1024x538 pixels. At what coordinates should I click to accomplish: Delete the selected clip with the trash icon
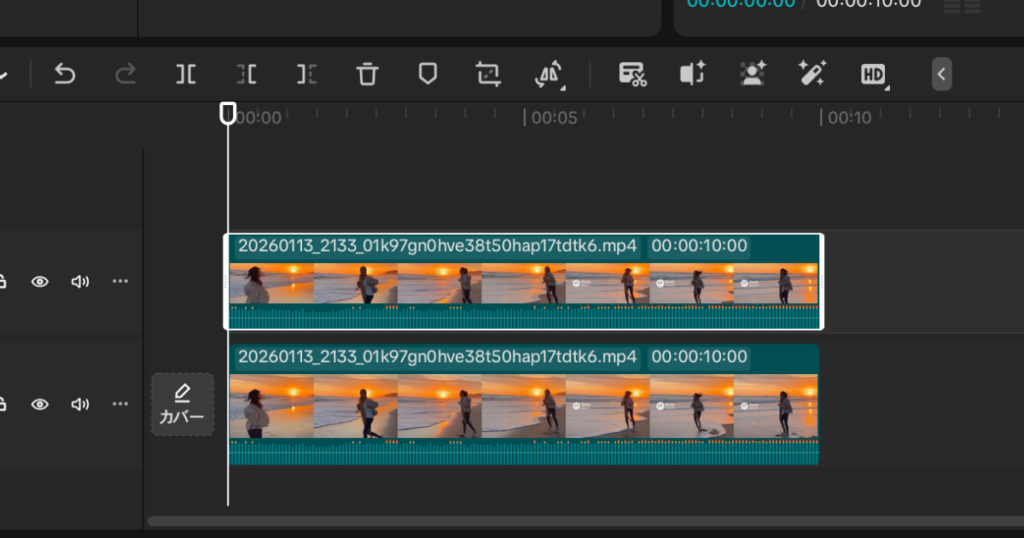point(368,74)
